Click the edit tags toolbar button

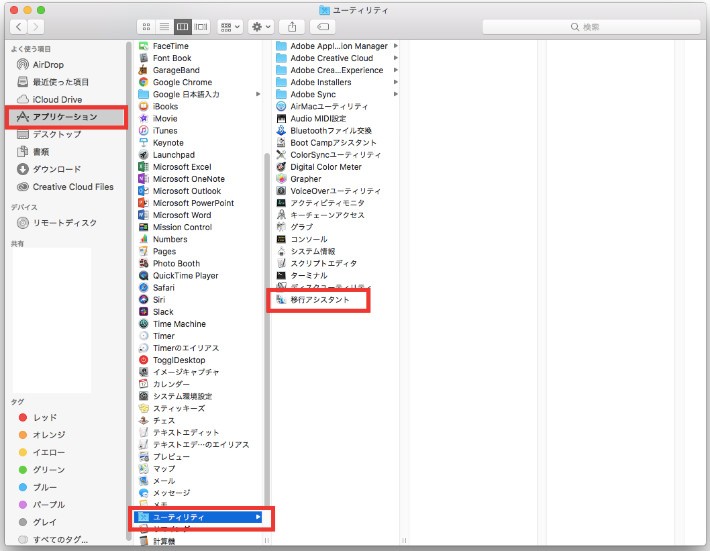[323, 27]
